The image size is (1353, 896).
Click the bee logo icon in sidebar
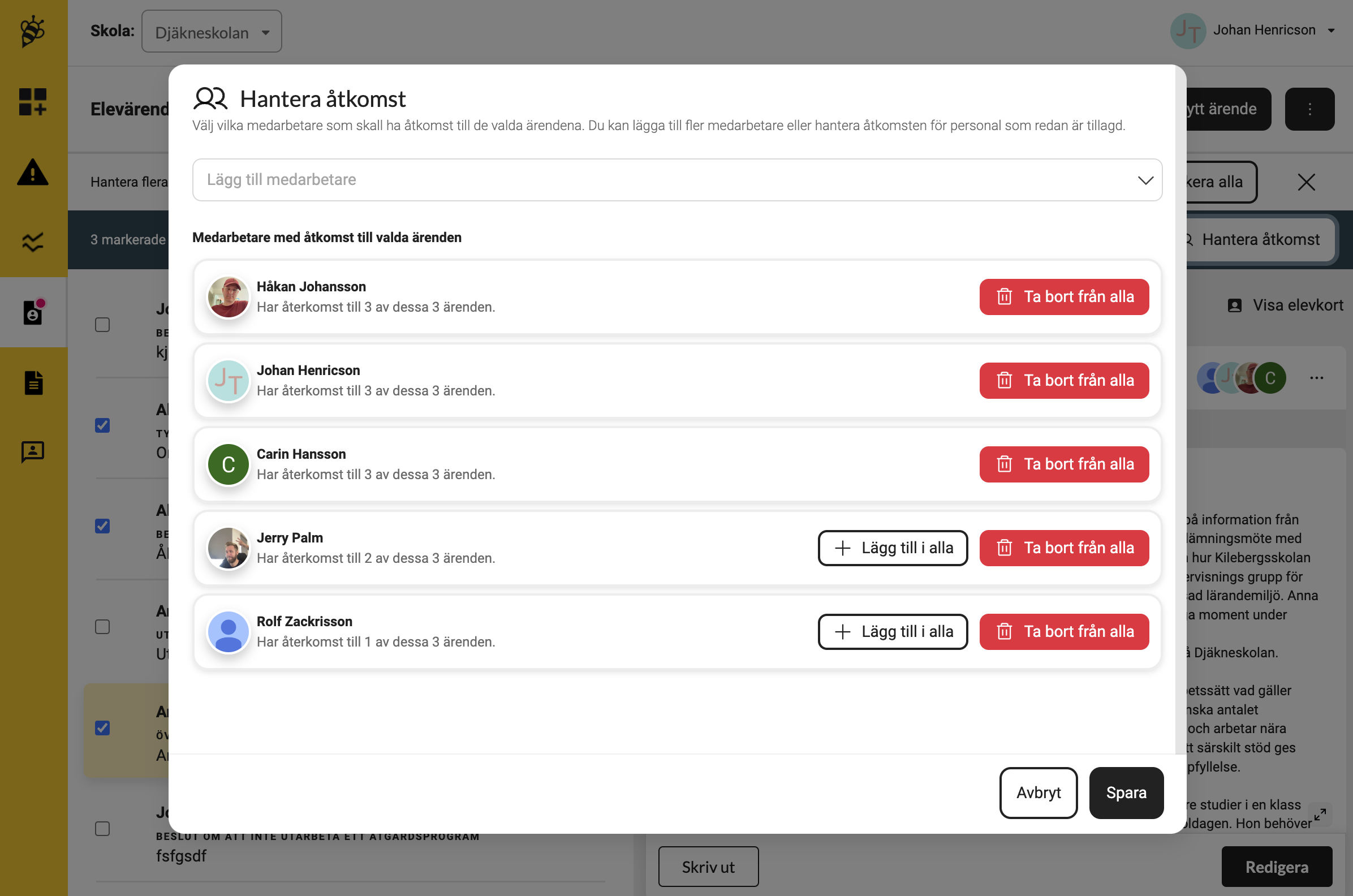[x=33, y=32]
